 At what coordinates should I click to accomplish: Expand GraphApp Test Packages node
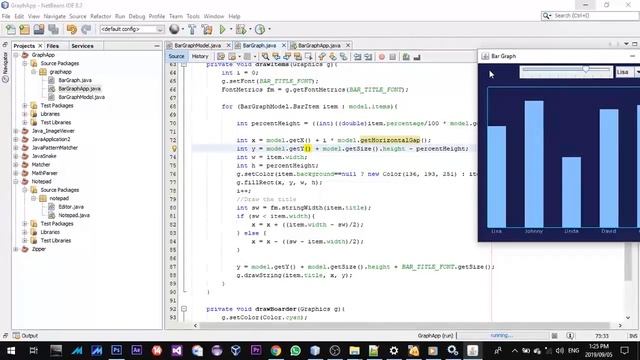[x=25, y=105]
